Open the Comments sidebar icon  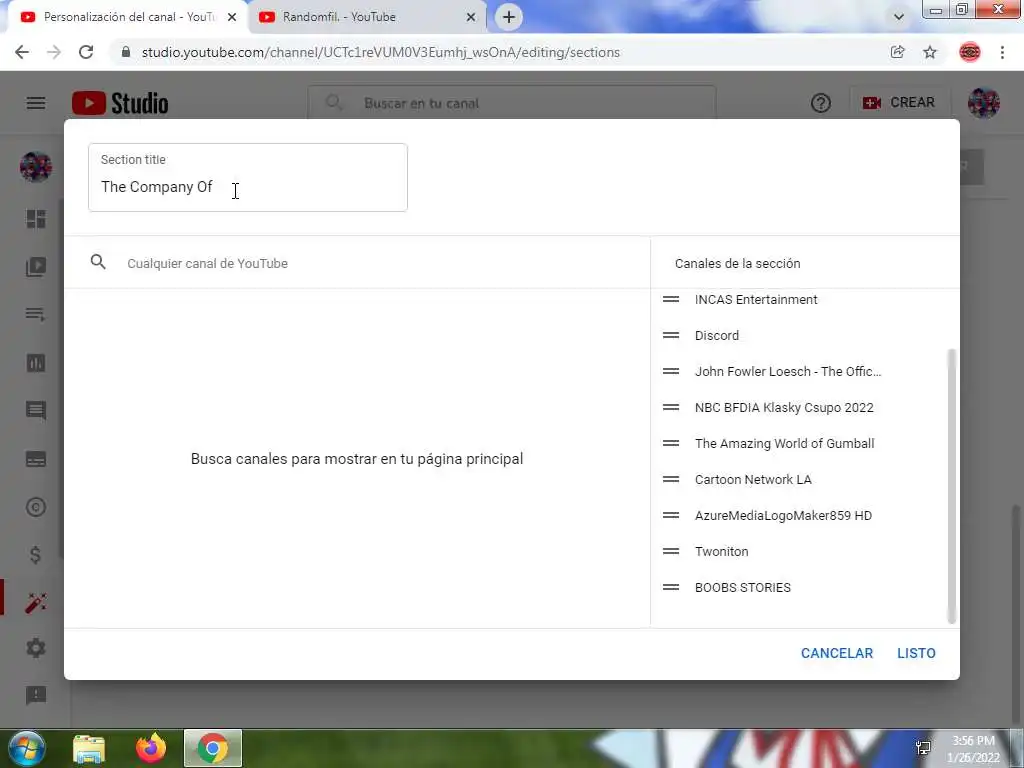pyautogui.click(x=36, y=410)
